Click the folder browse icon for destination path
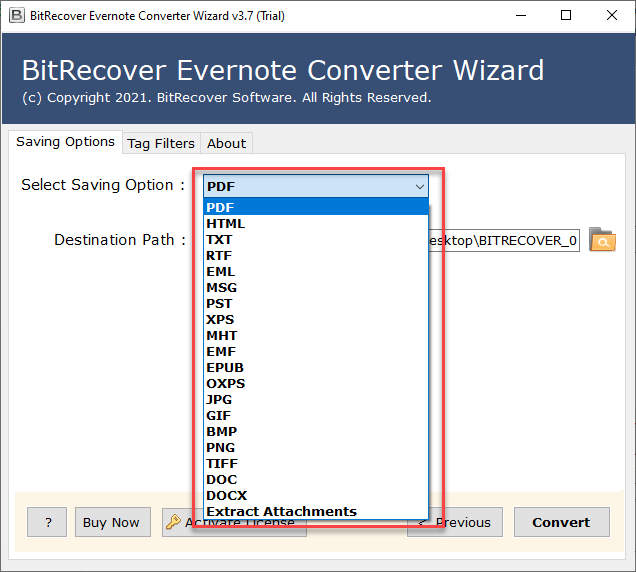This screenshot has width=636, height=572. coord(602,240)
